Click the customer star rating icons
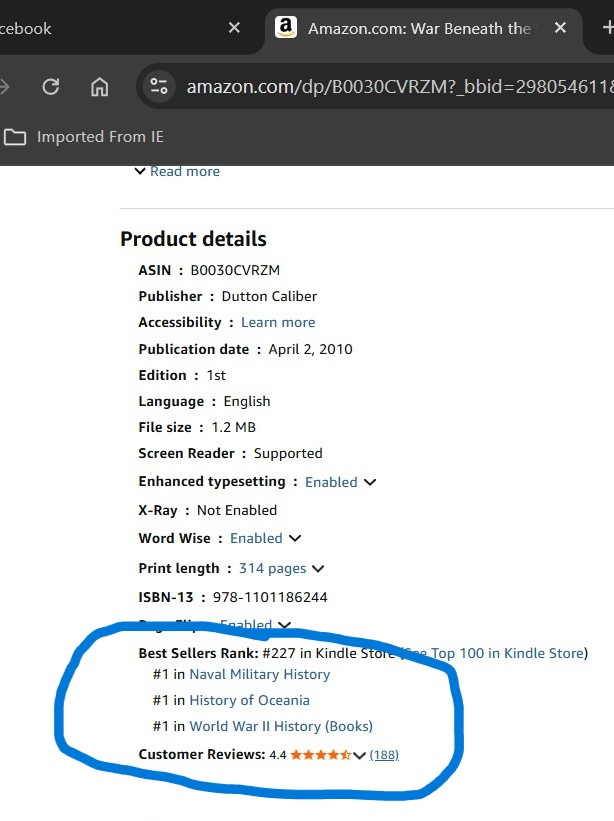This screenshot has width=614, height=821. click(320, 754)
